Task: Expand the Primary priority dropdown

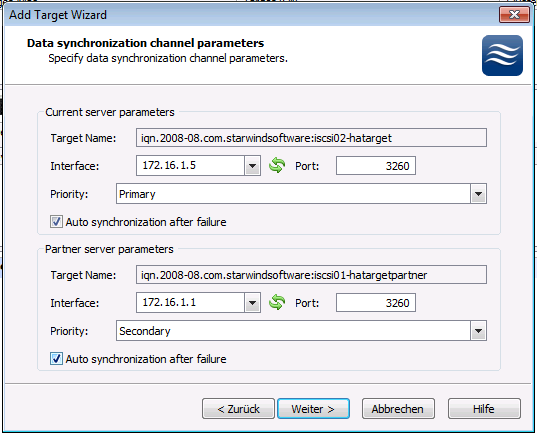Action: point(478,194)
